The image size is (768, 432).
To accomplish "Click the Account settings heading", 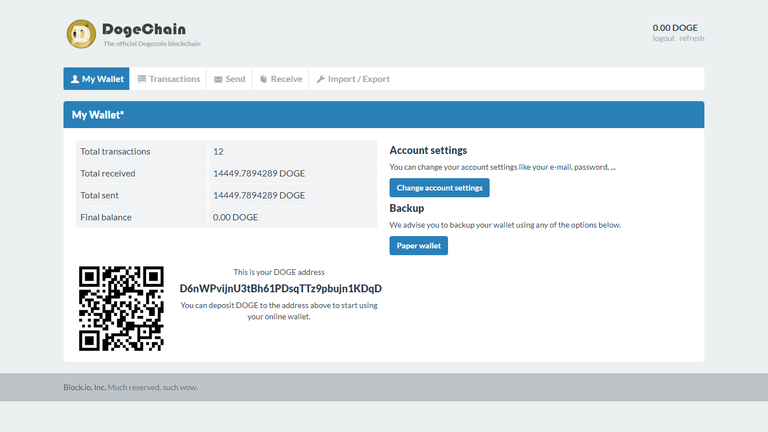I will (428, 150).
